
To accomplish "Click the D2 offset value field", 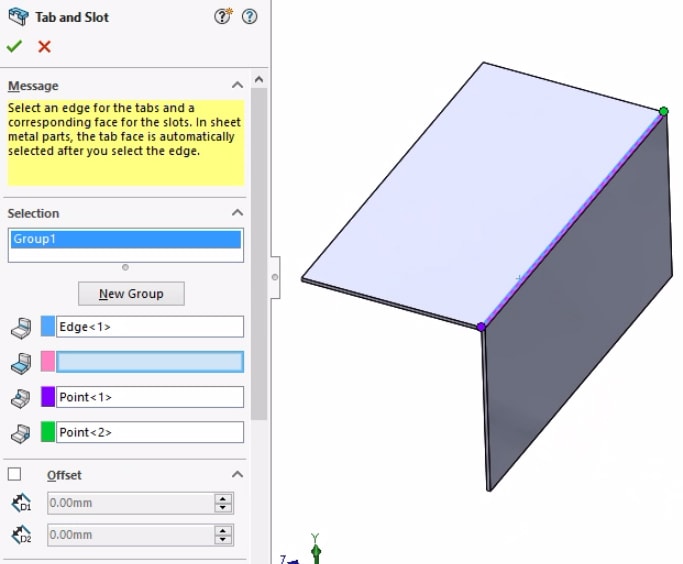I will pyautogui.click(x=131, y=535).
